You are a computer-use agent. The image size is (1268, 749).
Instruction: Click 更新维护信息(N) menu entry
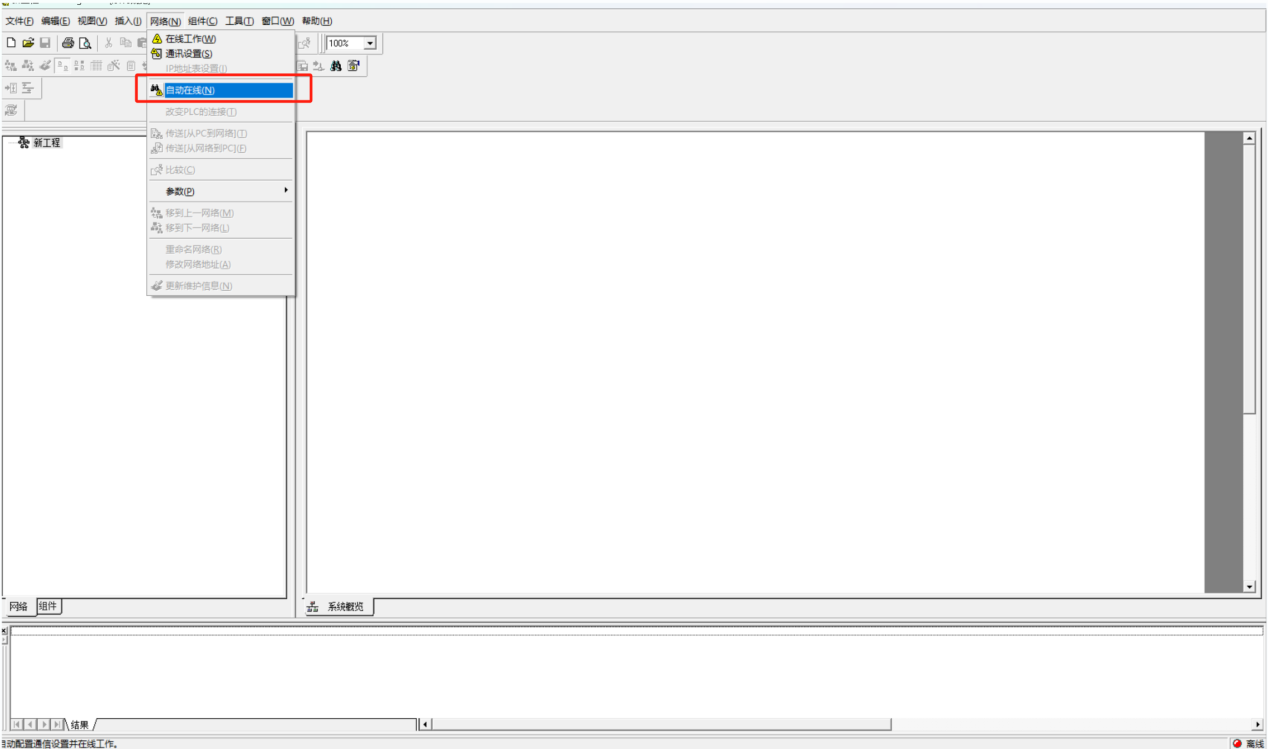click(221, 286)
